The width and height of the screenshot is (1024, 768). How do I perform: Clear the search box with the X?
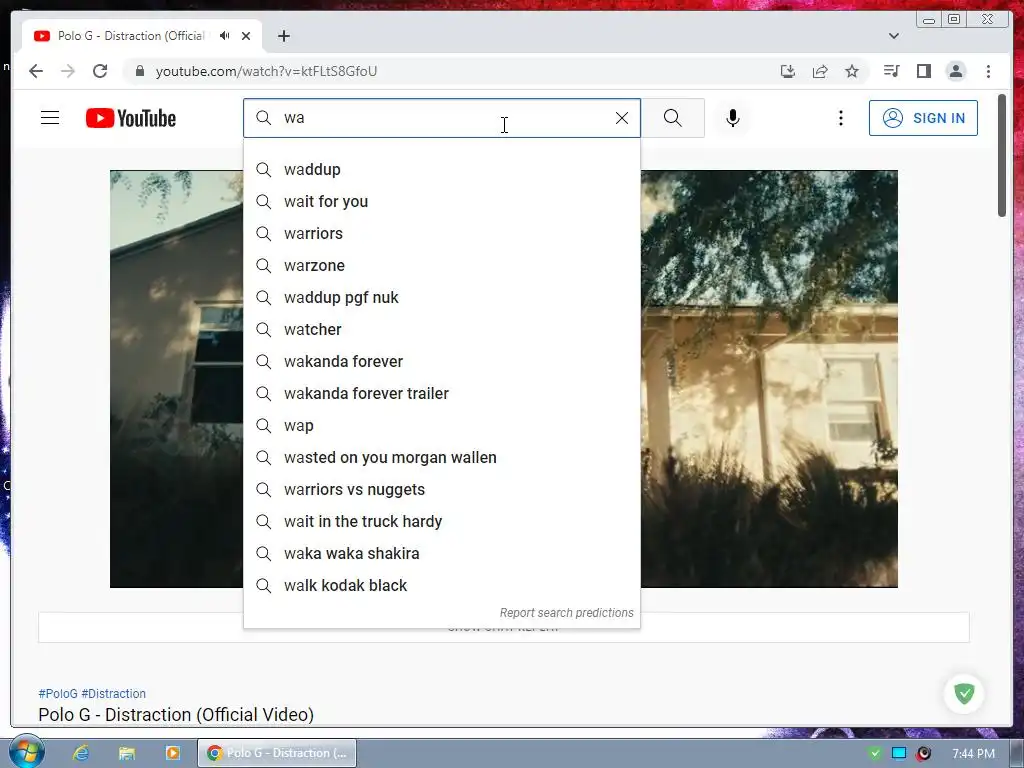(622, 118)
